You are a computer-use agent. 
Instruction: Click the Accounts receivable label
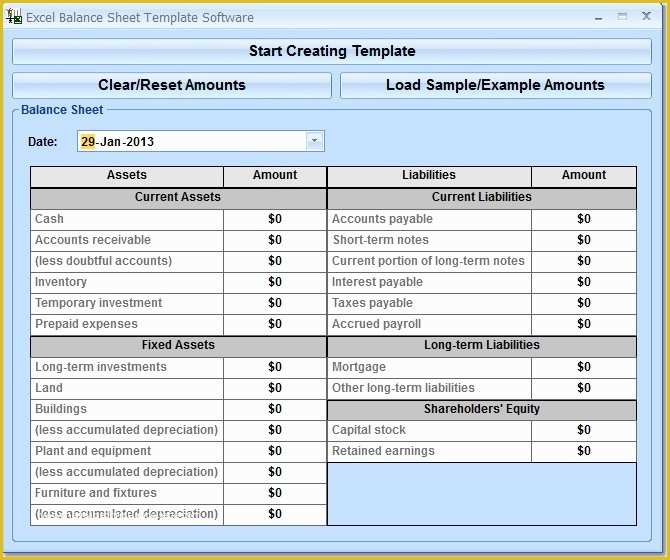93,240
